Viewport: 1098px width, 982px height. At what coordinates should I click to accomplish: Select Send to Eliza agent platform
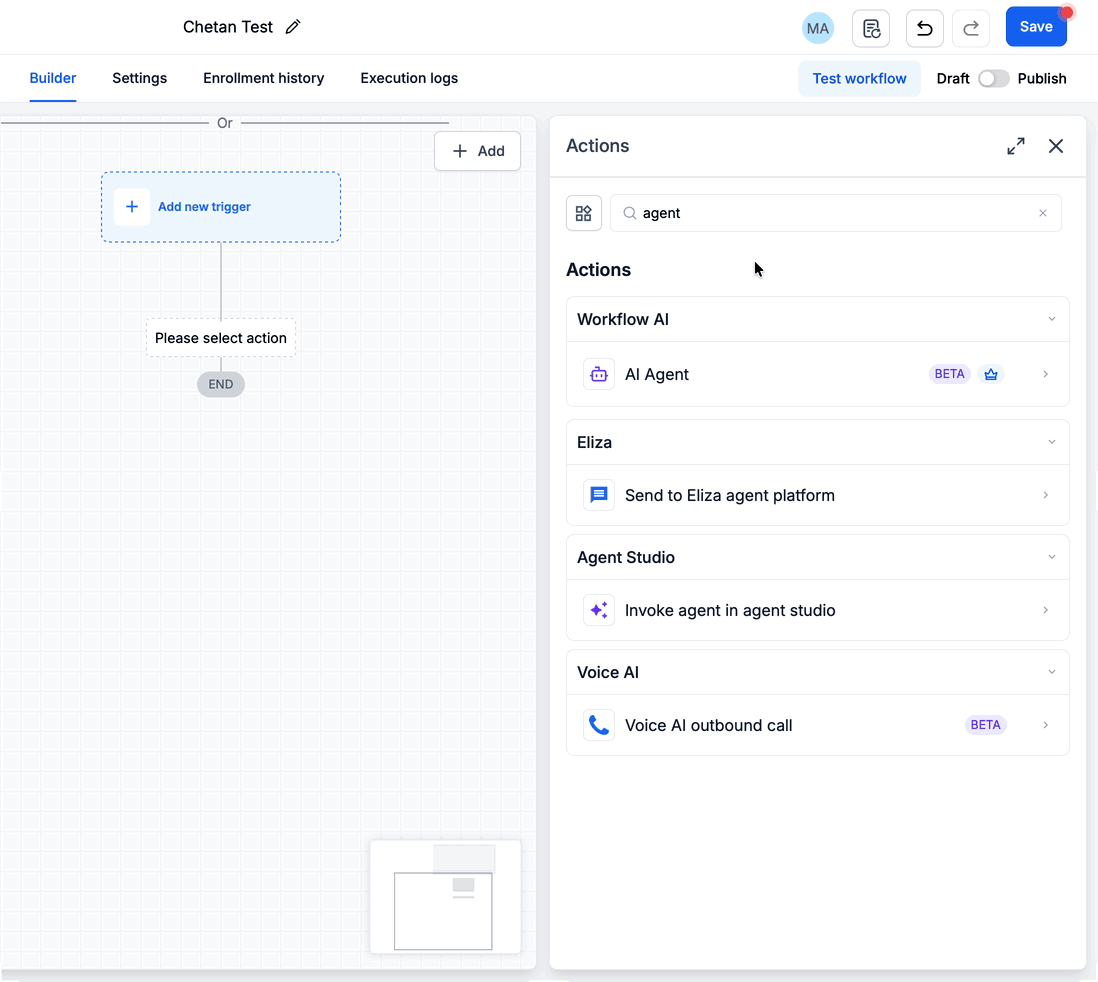coord(817,495)
